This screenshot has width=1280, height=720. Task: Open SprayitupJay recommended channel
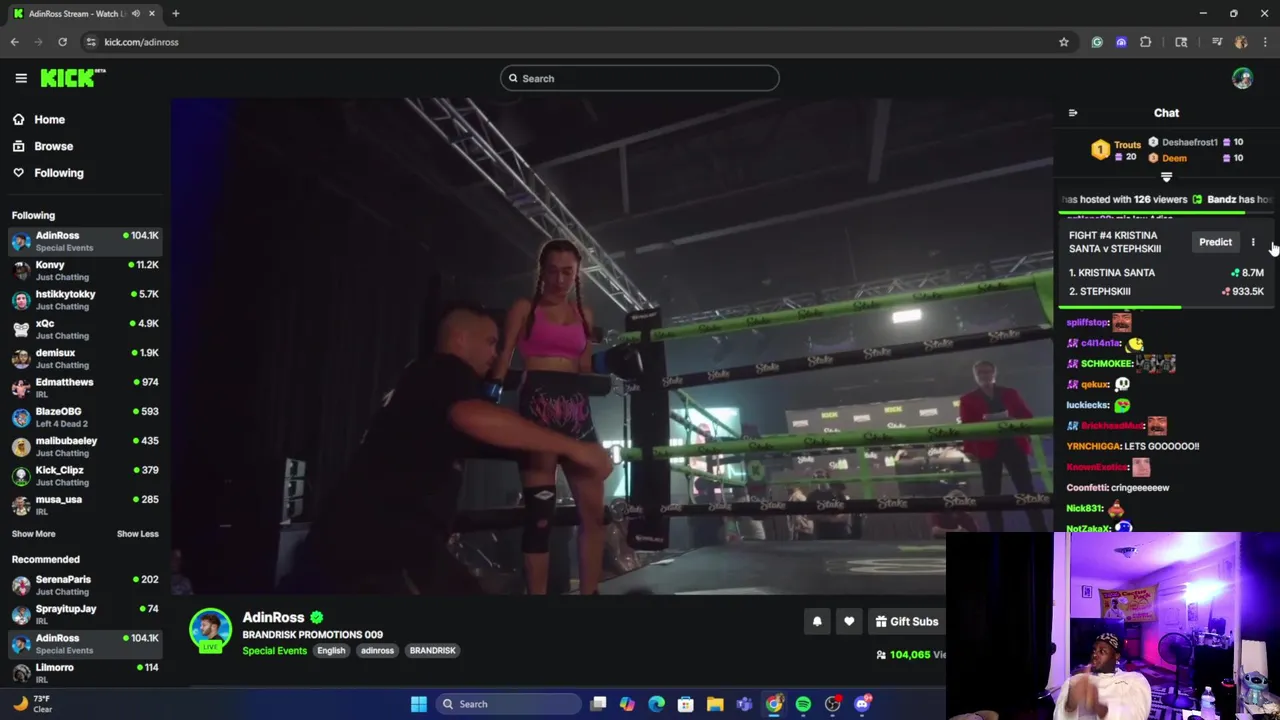[85, 614]
